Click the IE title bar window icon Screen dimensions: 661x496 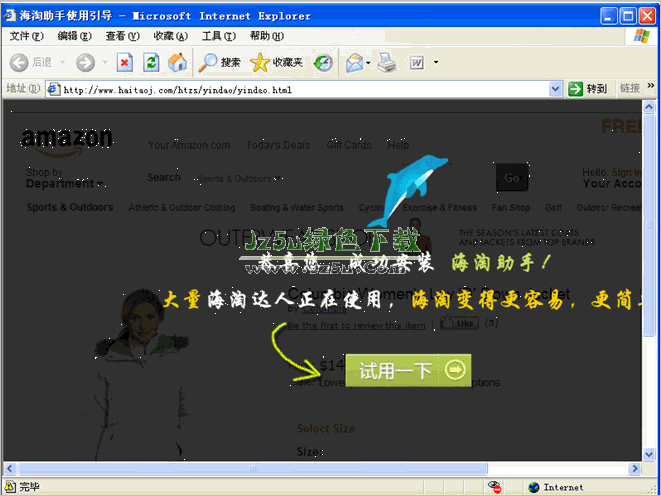(x=10, y=16)
